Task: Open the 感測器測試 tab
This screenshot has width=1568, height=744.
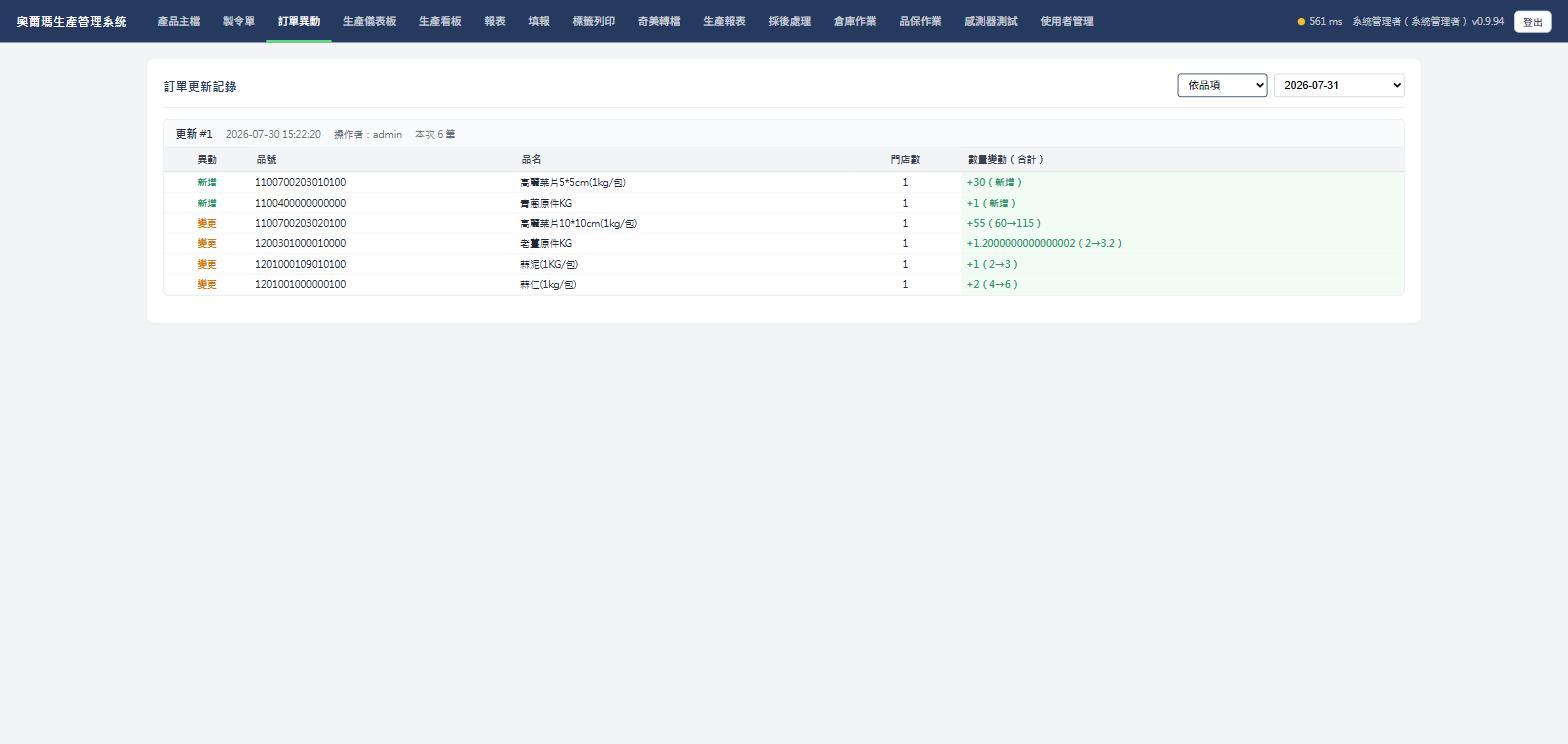Action: pyautogui.click(x=991, y=21)
